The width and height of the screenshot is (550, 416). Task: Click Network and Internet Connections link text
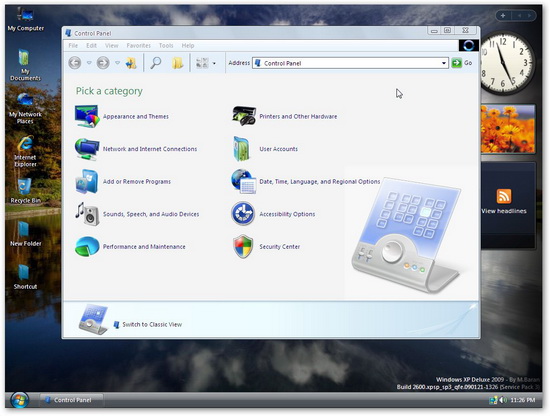point(150,149)
